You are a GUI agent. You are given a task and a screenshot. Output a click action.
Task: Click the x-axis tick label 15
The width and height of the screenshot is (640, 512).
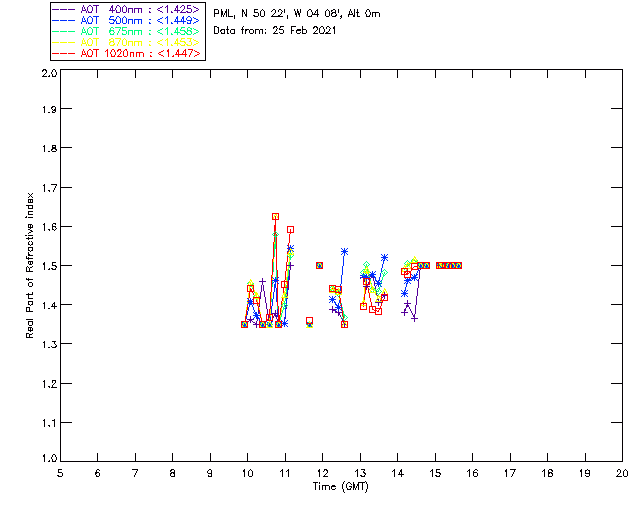435,473
